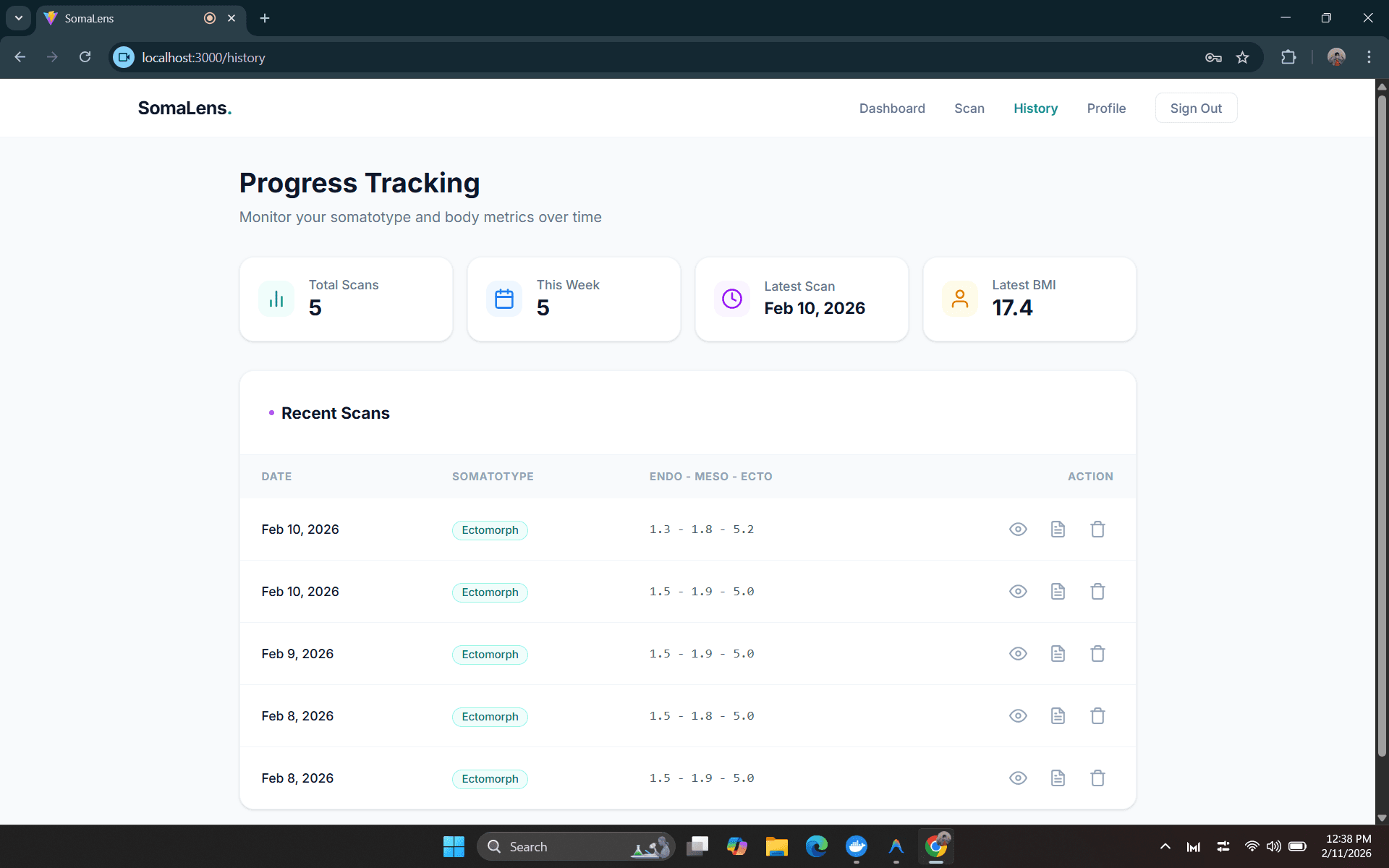The image size is (1389, 868).
Task: Click the This Week calendar icon
Action: pos(504,299)
